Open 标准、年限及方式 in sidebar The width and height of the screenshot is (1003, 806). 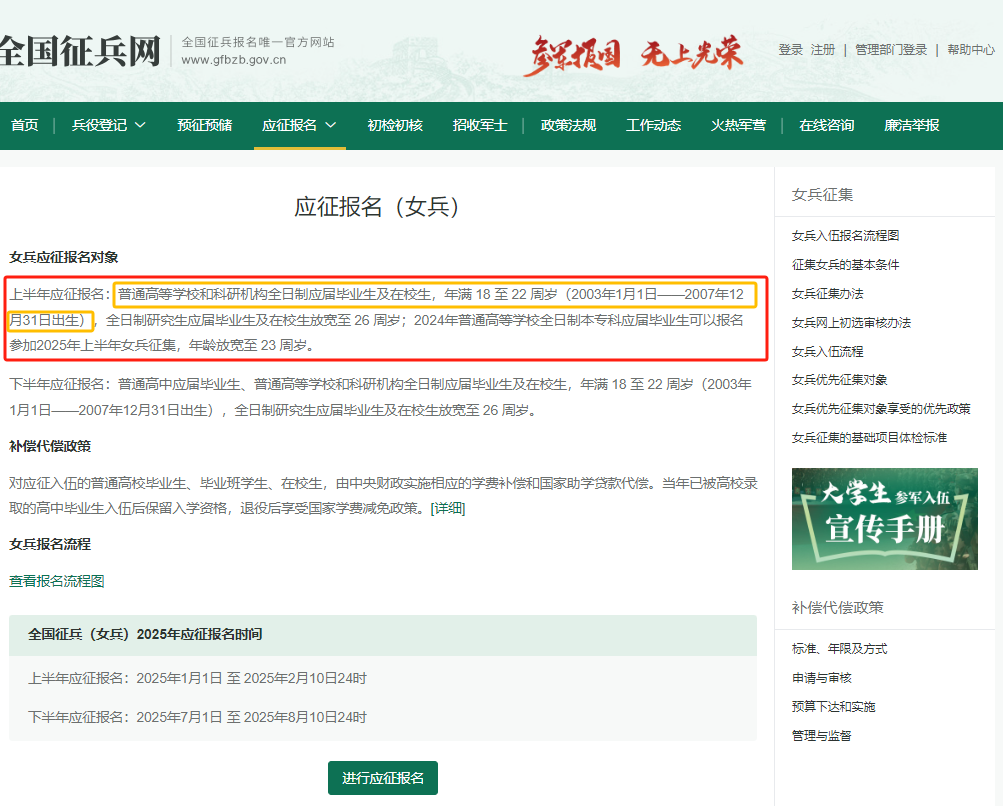[839, 649]
